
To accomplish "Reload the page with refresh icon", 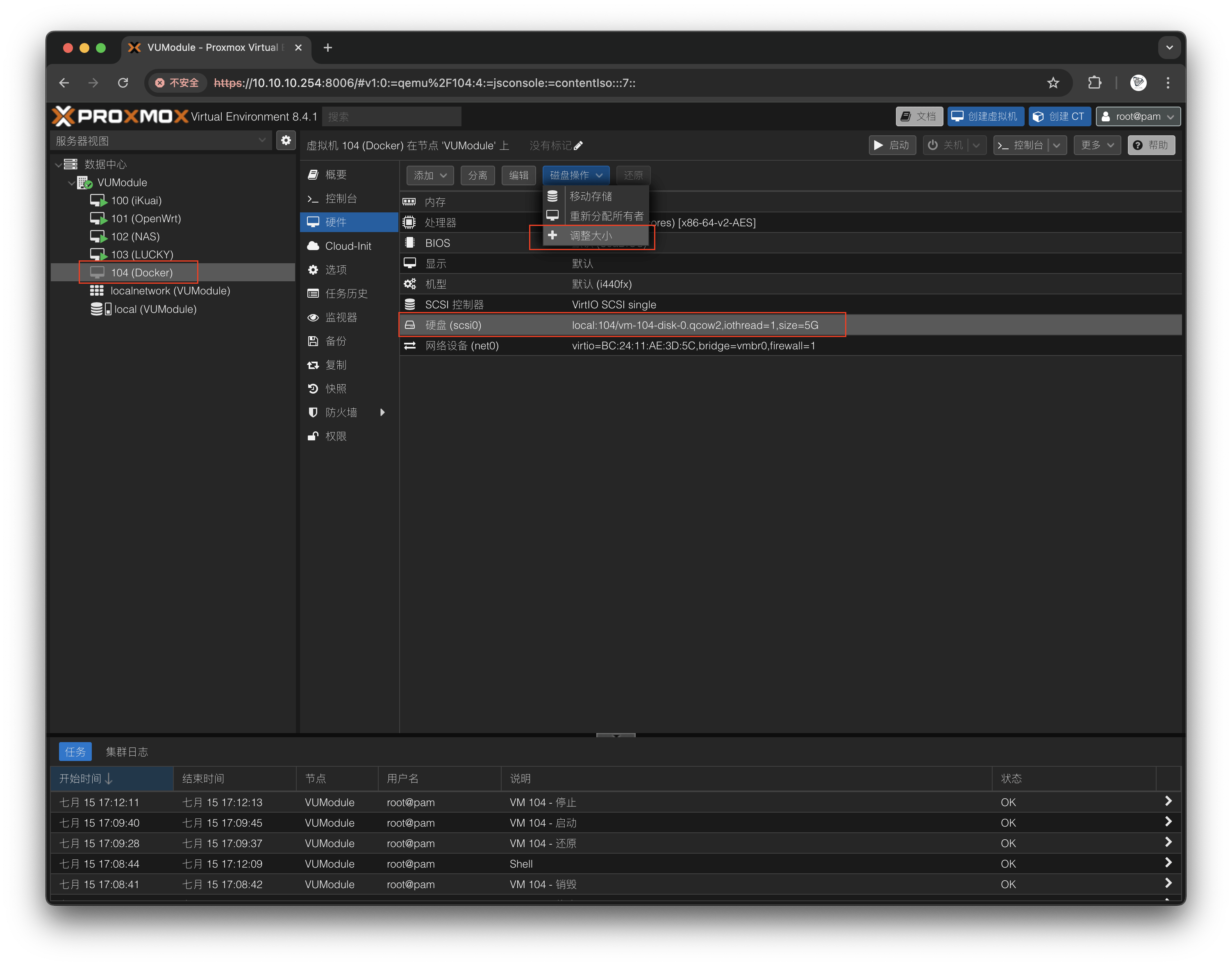I will (x=123, y=83).
